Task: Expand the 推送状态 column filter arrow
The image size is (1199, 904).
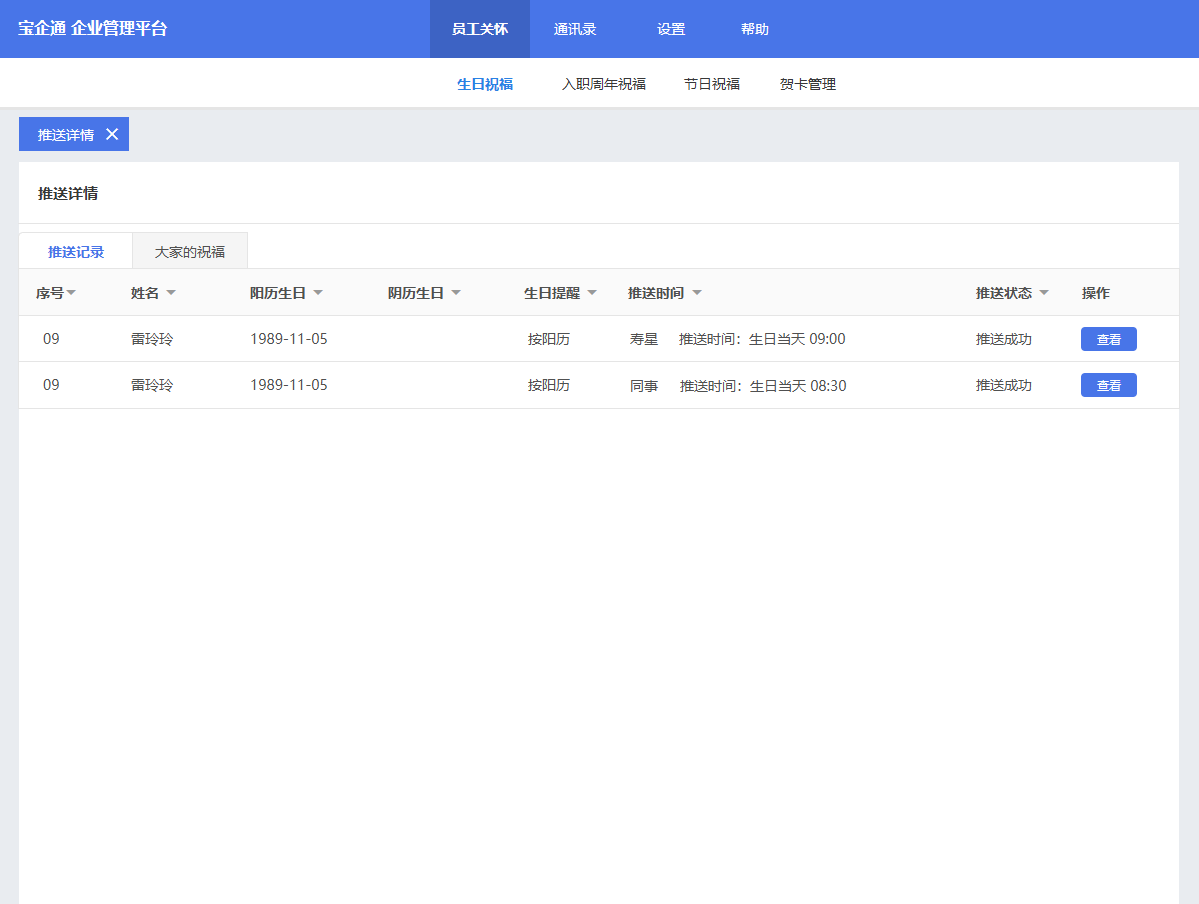Action: click(1044, 293)
